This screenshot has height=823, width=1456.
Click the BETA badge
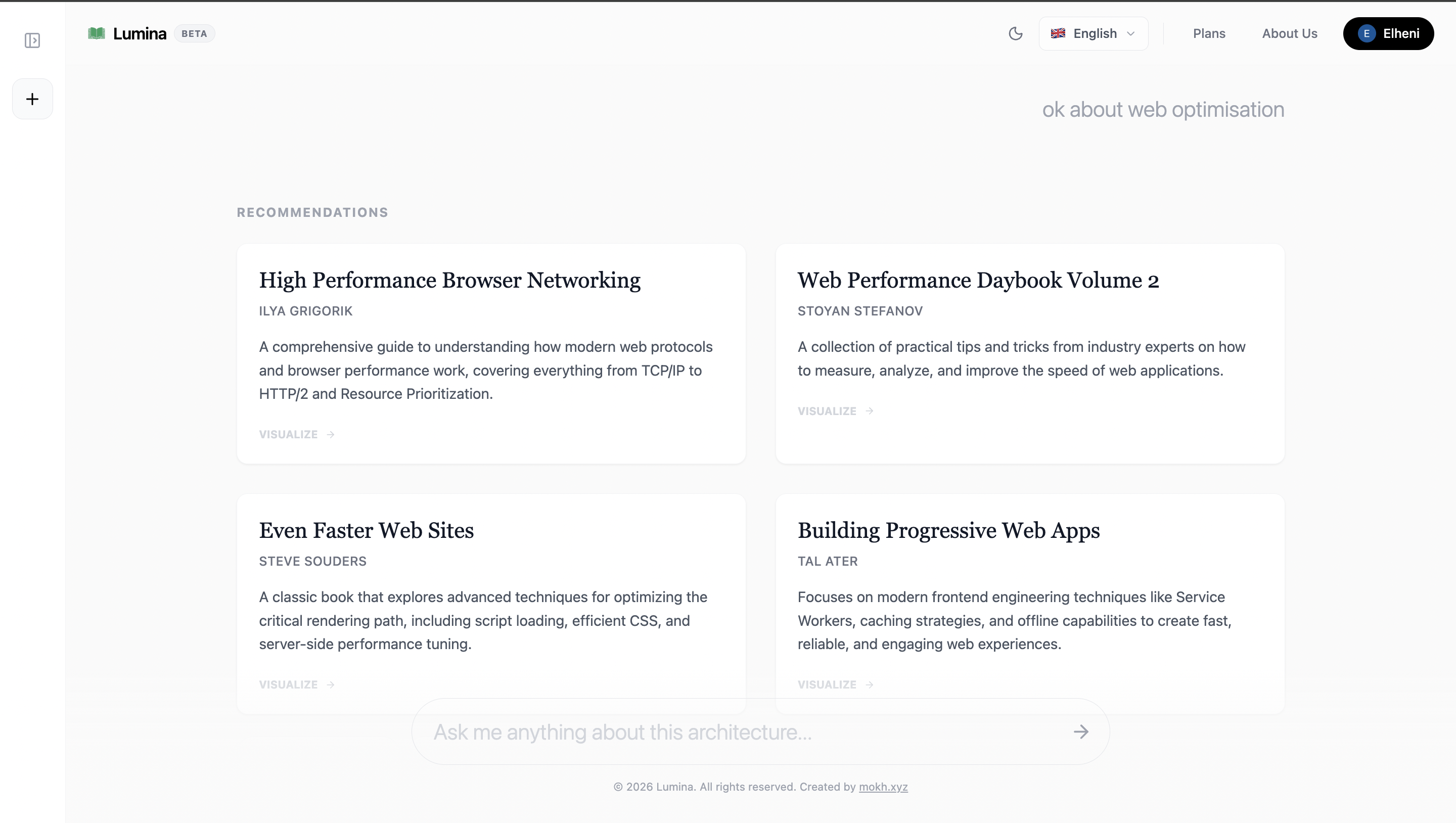coord(194,33)
